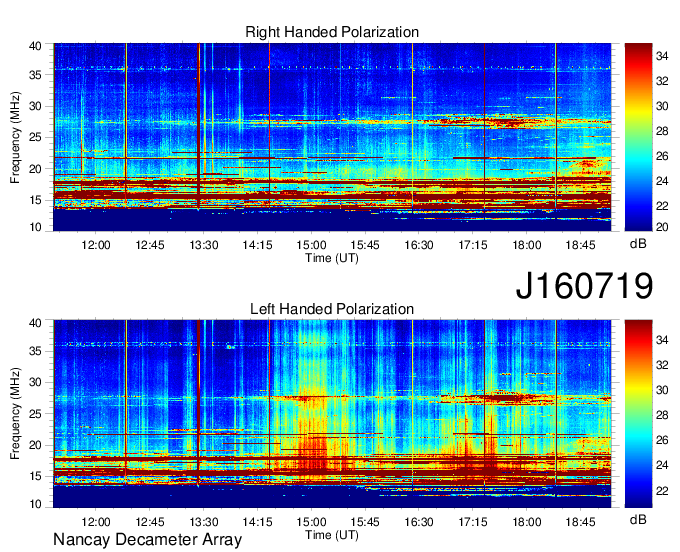Click 14:15 time tick under Left Handed plot
Screen dimensions: 680x552
(x=257, y=522)
